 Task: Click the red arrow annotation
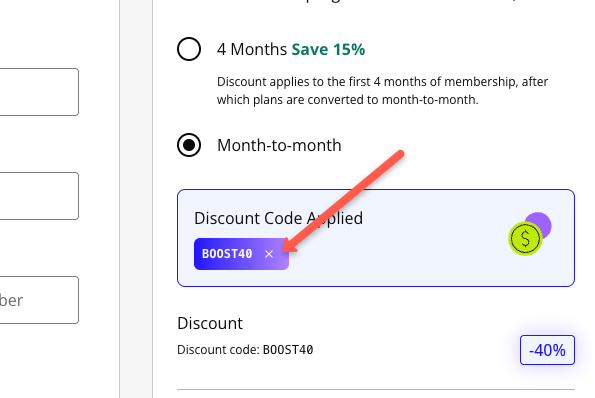344,201
